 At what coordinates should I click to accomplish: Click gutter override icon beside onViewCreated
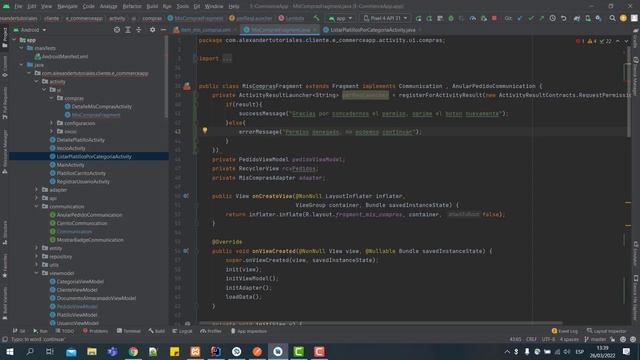186,251
